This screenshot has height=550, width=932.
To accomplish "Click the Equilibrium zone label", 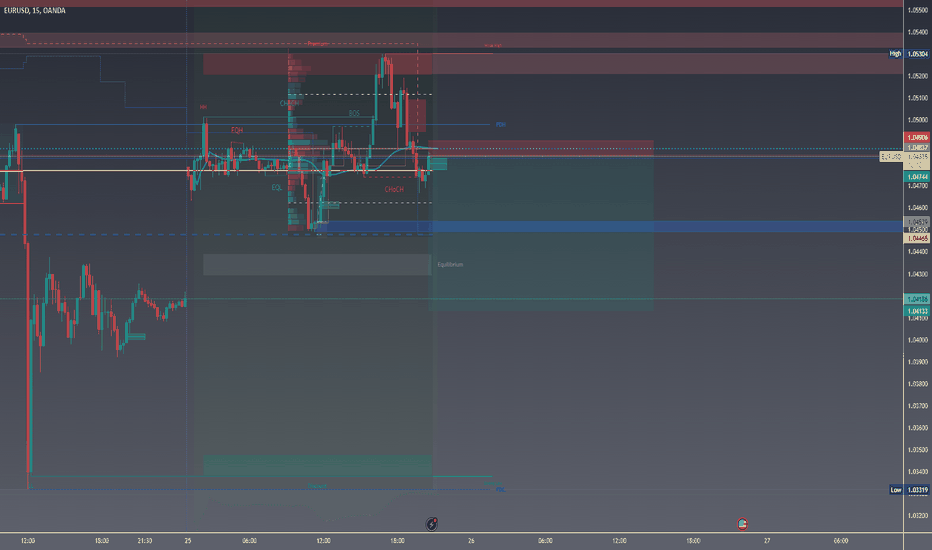I will (x=450, y=265).
